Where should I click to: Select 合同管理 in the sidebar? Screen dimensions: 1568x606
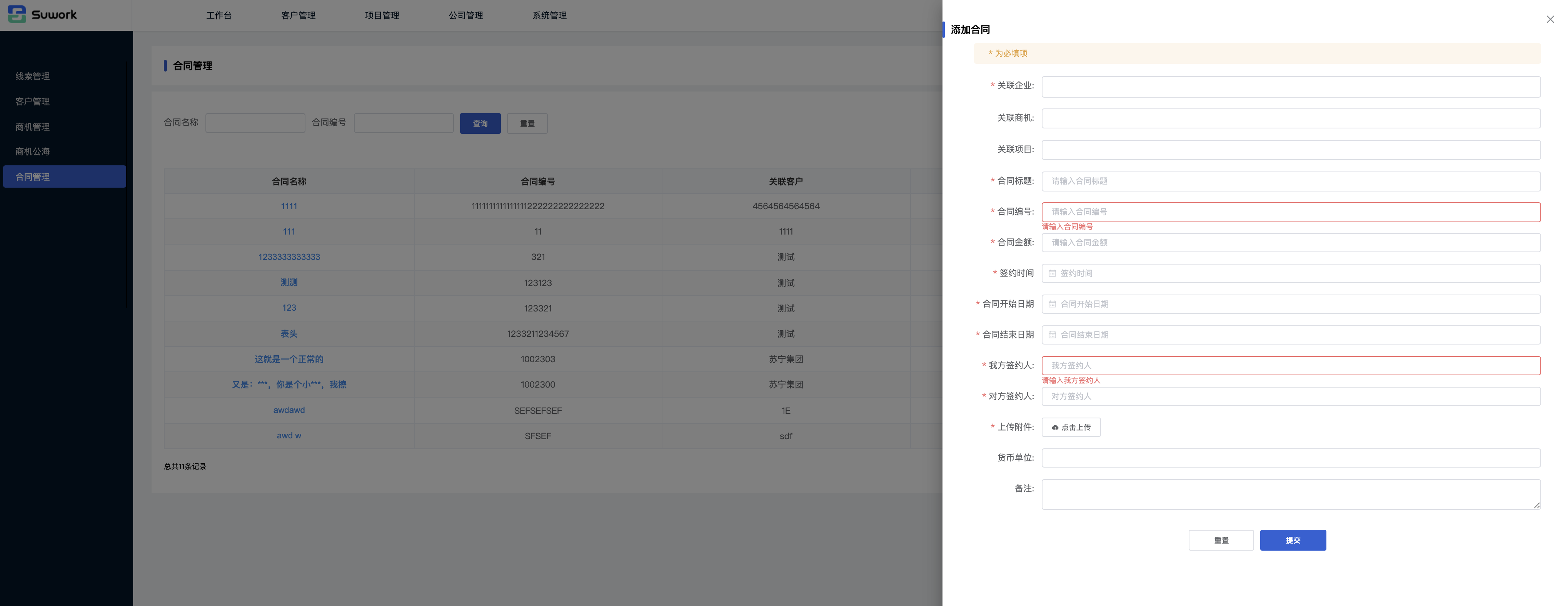(x=65, y=176)
